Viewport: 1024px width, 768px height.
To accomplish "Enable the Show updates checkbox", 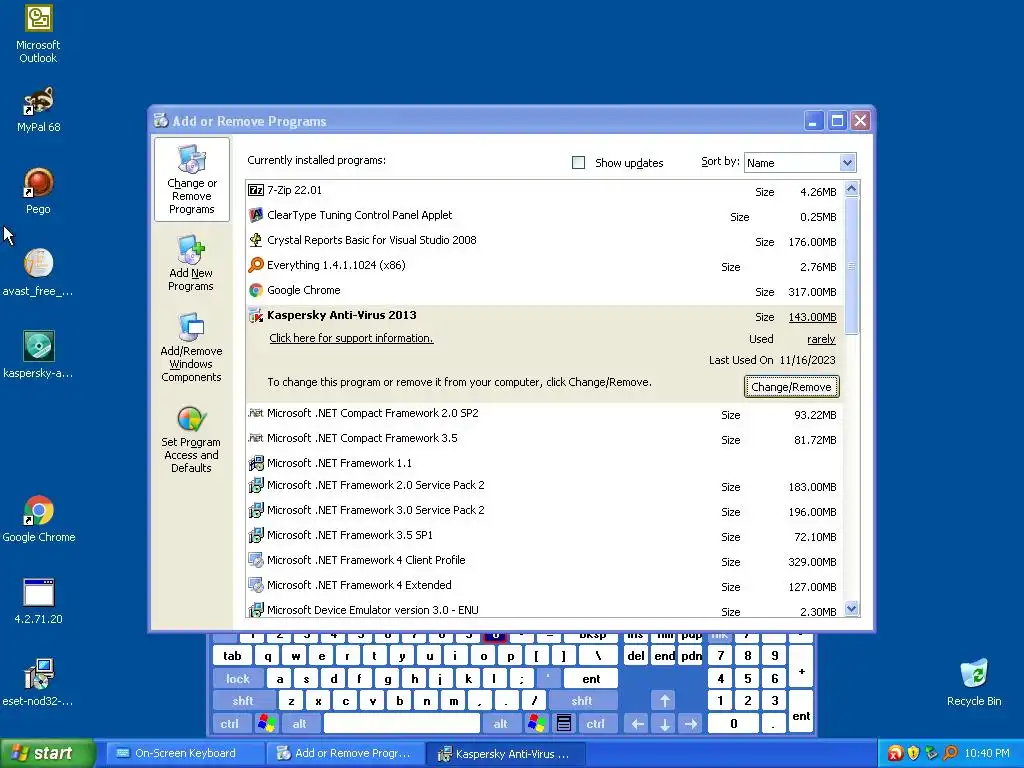I will (578, 163).
